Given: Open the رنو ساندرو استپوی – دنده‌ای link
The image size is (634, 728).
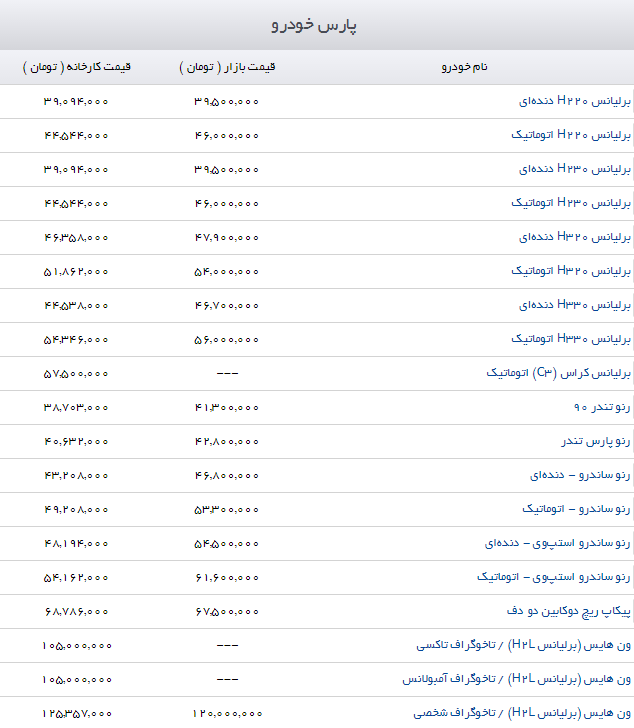Looking at the screenshot, I should coord(557,543).
